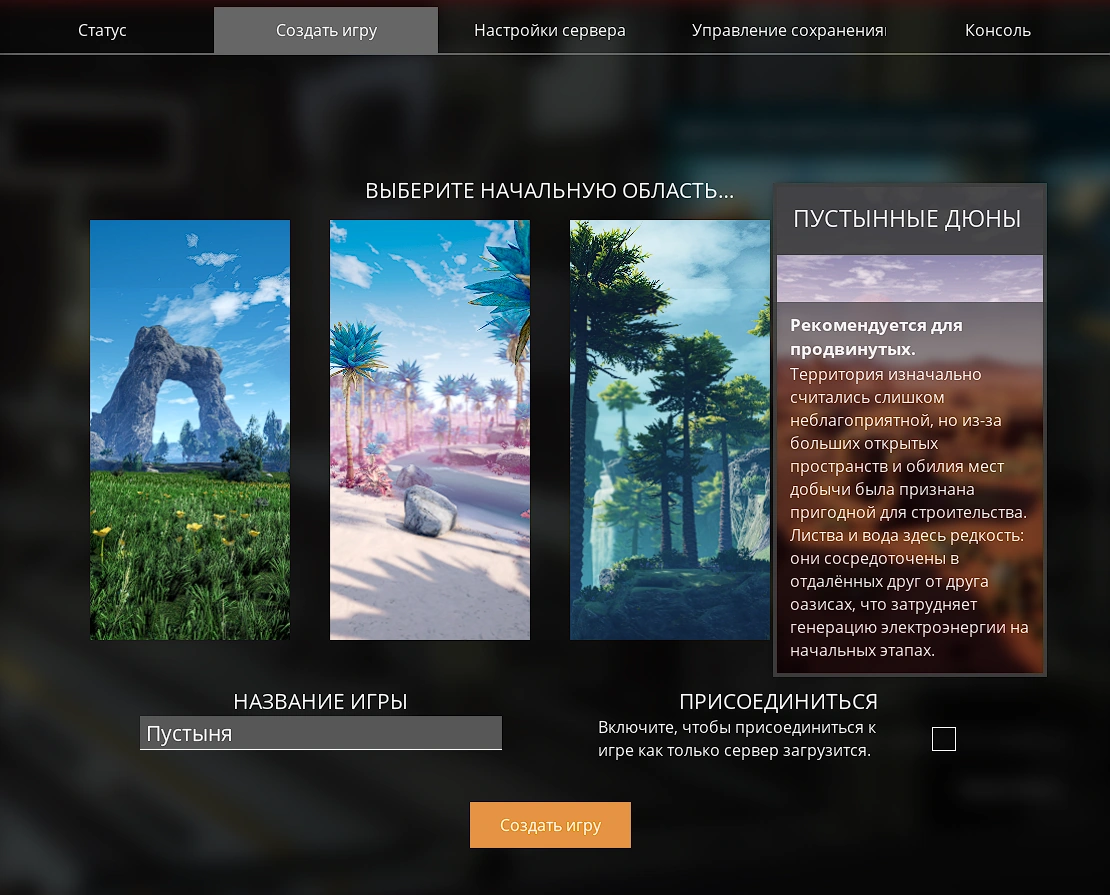Select the desert dunes starting area
This screenshot has width=1110, height=895.
coord(430,430)
